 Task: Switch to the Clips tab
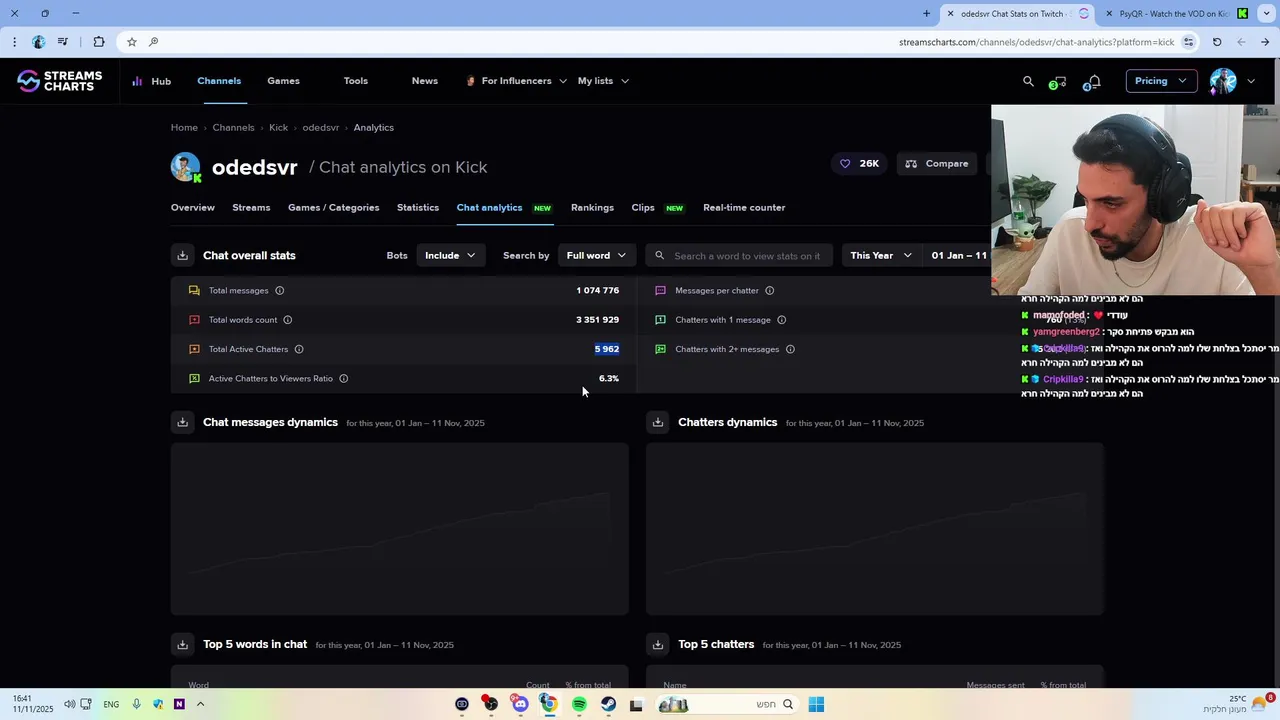(x=643, y=208)
